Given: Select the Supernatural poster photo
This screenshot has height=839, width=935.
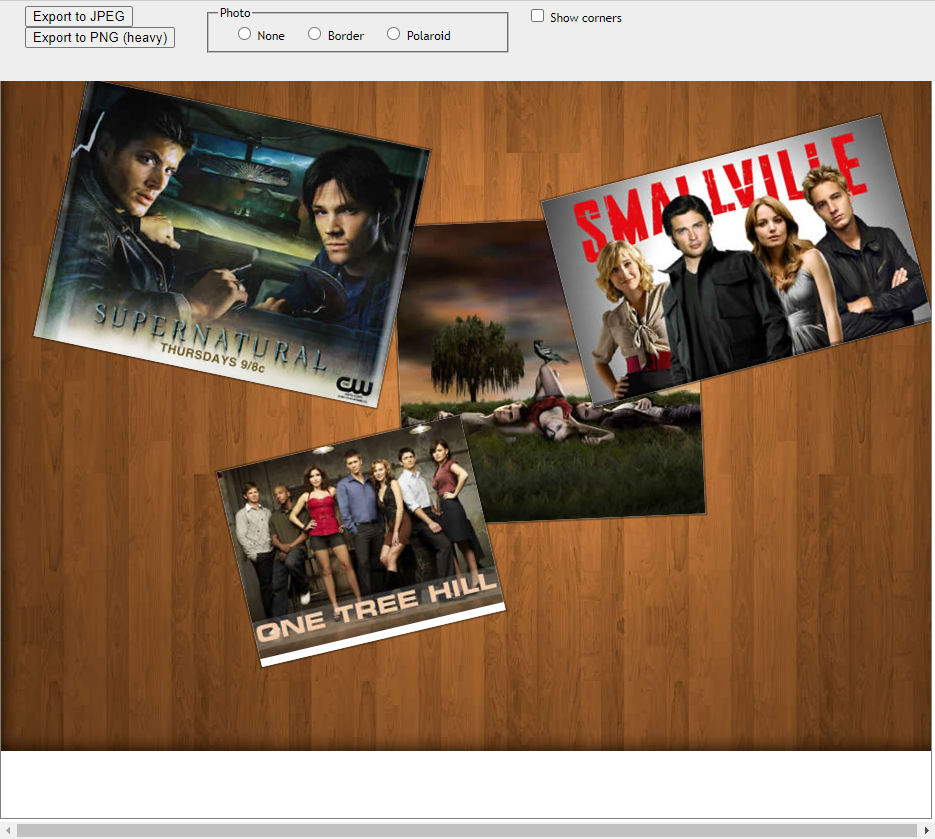Looking at the screenshot, I should (232, 244).
